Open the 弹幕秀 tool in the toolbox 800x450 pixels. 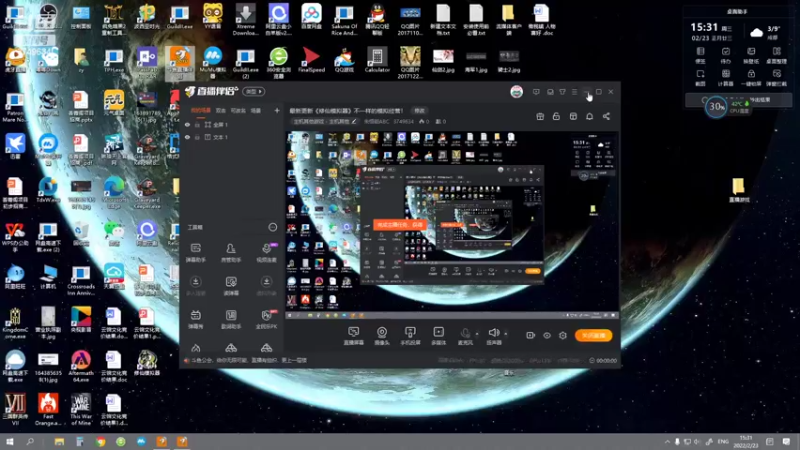(195, 319)
